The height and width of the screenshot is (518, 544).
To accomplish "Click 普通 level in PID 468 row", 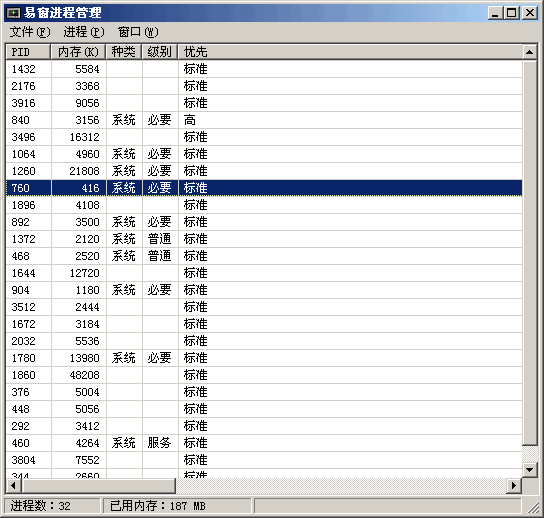I will [x=159, y=256].
